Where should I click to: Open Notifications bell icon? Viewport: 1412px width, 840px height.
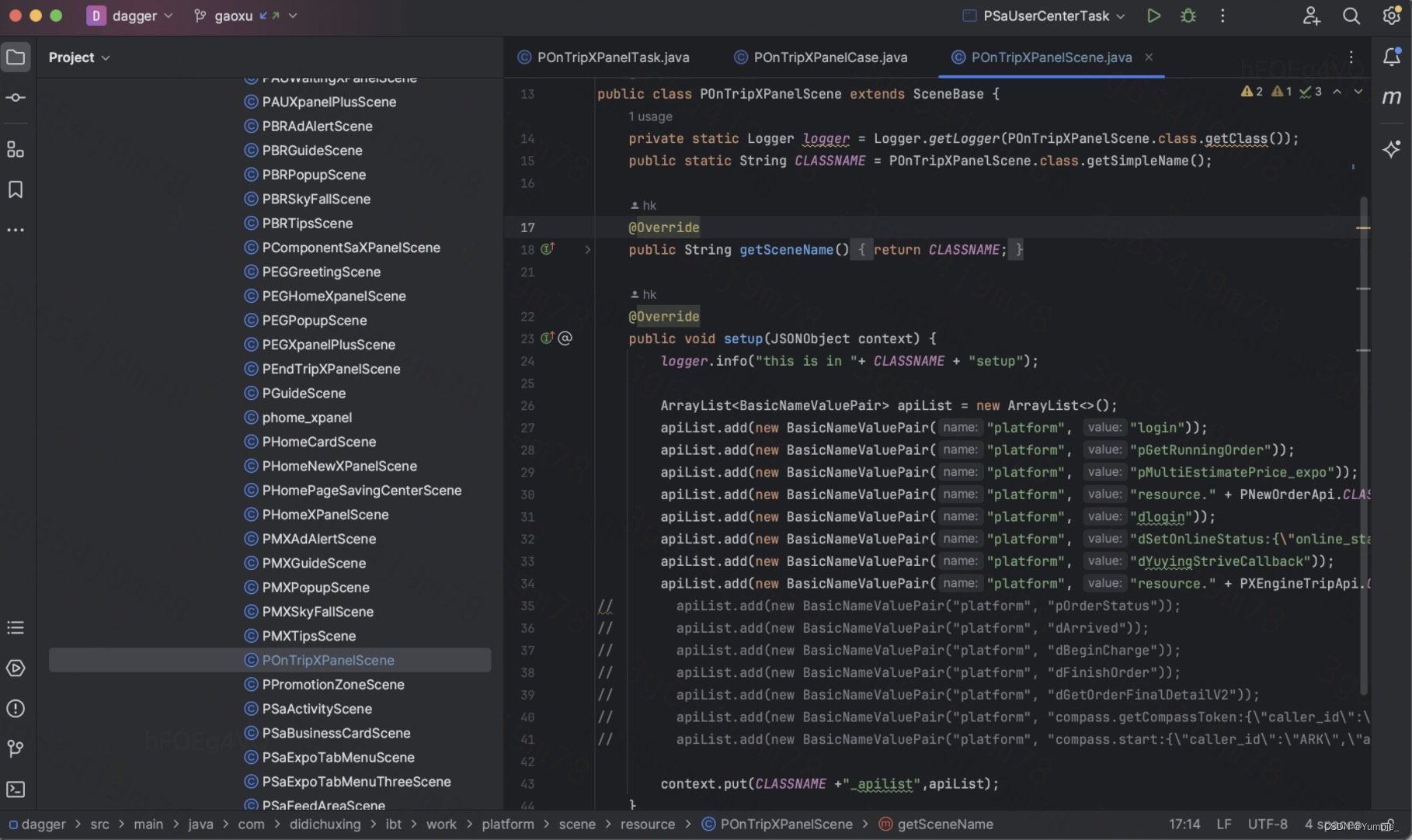[x=1392, y=57]
